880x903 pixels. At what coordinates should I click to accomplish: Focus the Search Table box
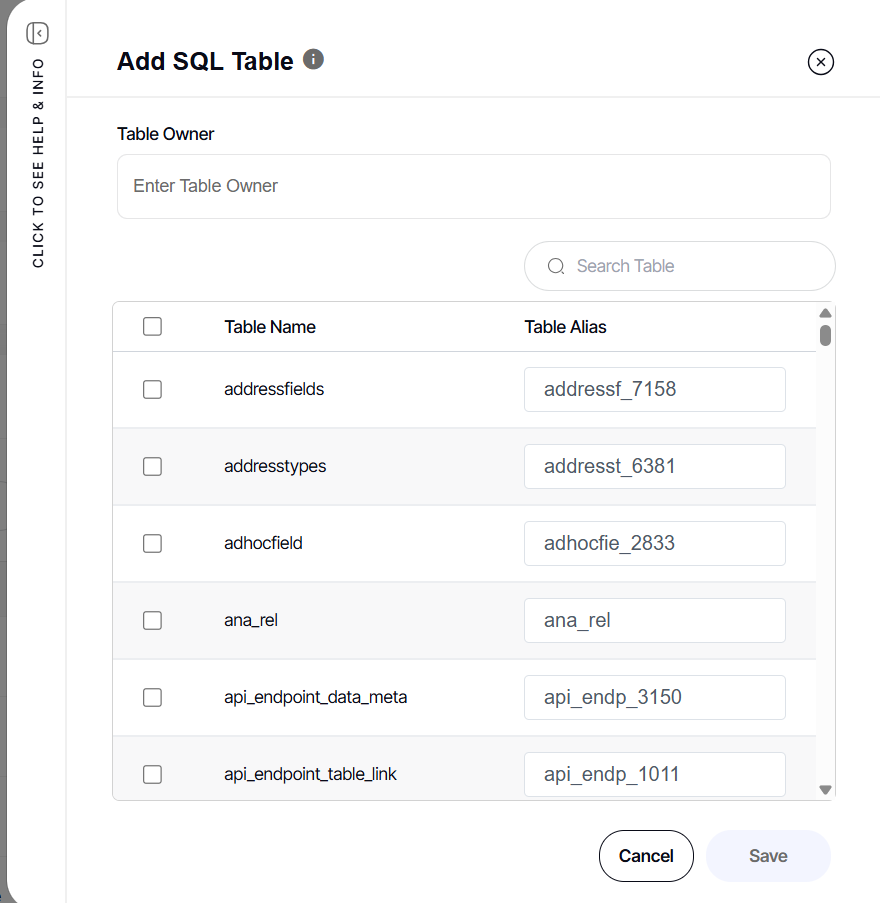[690, 266]
